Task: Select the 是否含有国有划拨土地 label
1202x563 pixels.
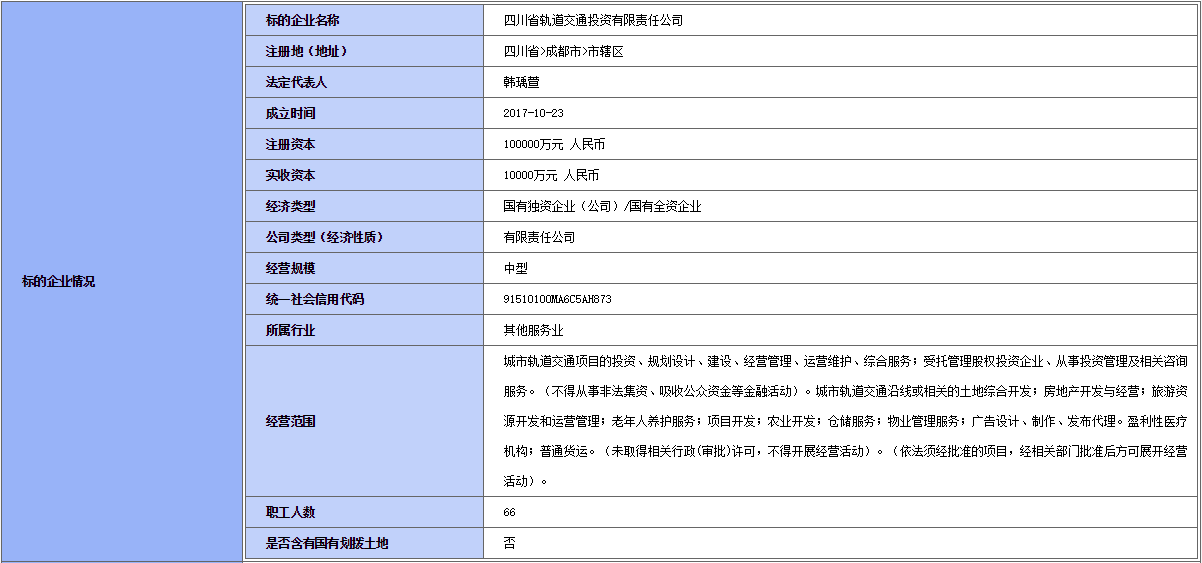Action: pyautogui.click(x=326, y=543)
